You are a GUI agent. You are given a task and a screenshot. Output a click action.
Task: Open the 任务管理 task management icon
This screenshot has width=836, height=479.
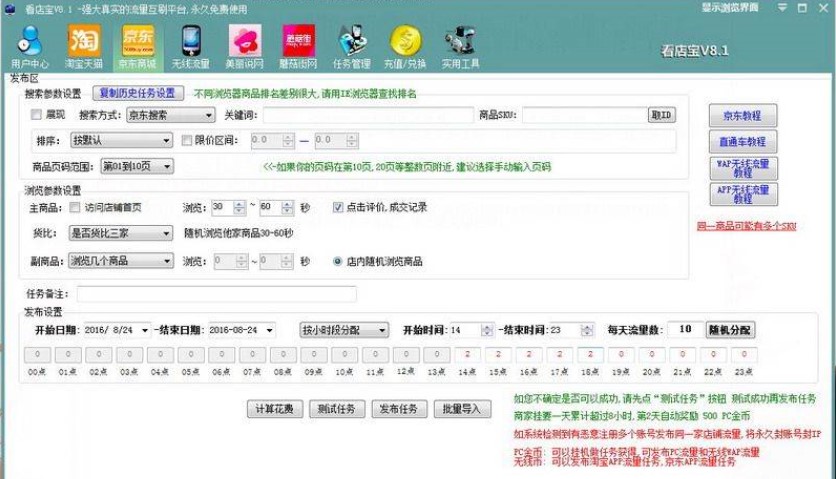352,47
